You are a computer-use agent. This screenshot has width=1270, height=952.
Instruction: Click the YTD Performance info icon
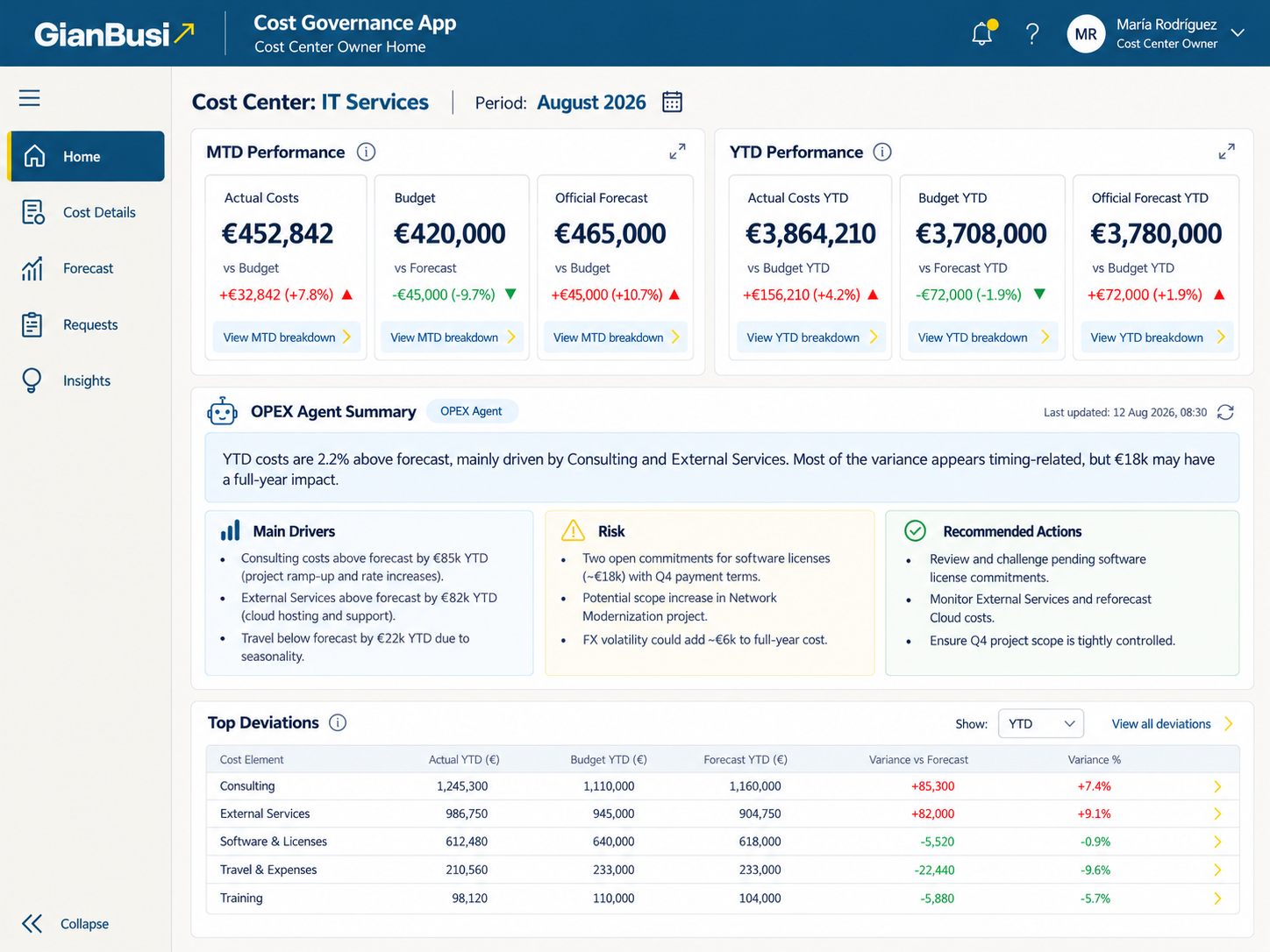click(x=882, y=152)
